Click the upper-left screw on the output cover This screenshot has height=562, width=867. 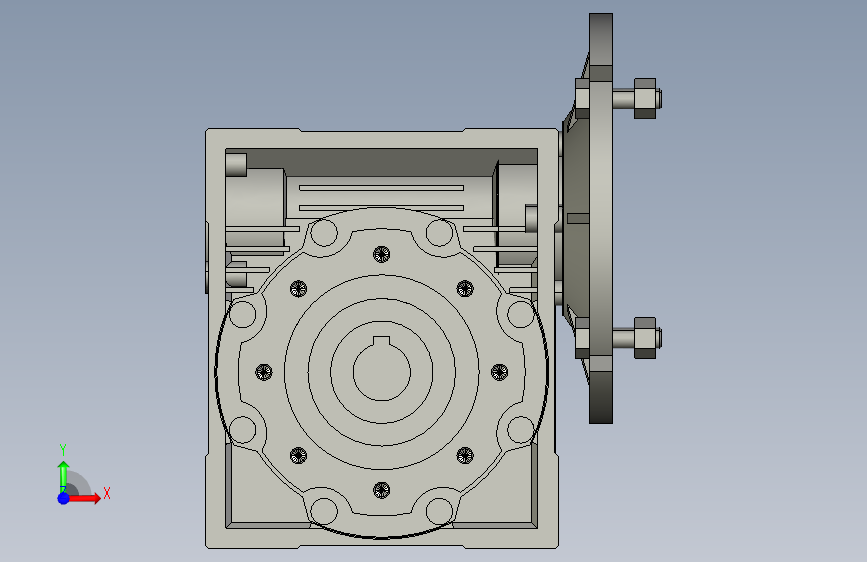point(299,289)
